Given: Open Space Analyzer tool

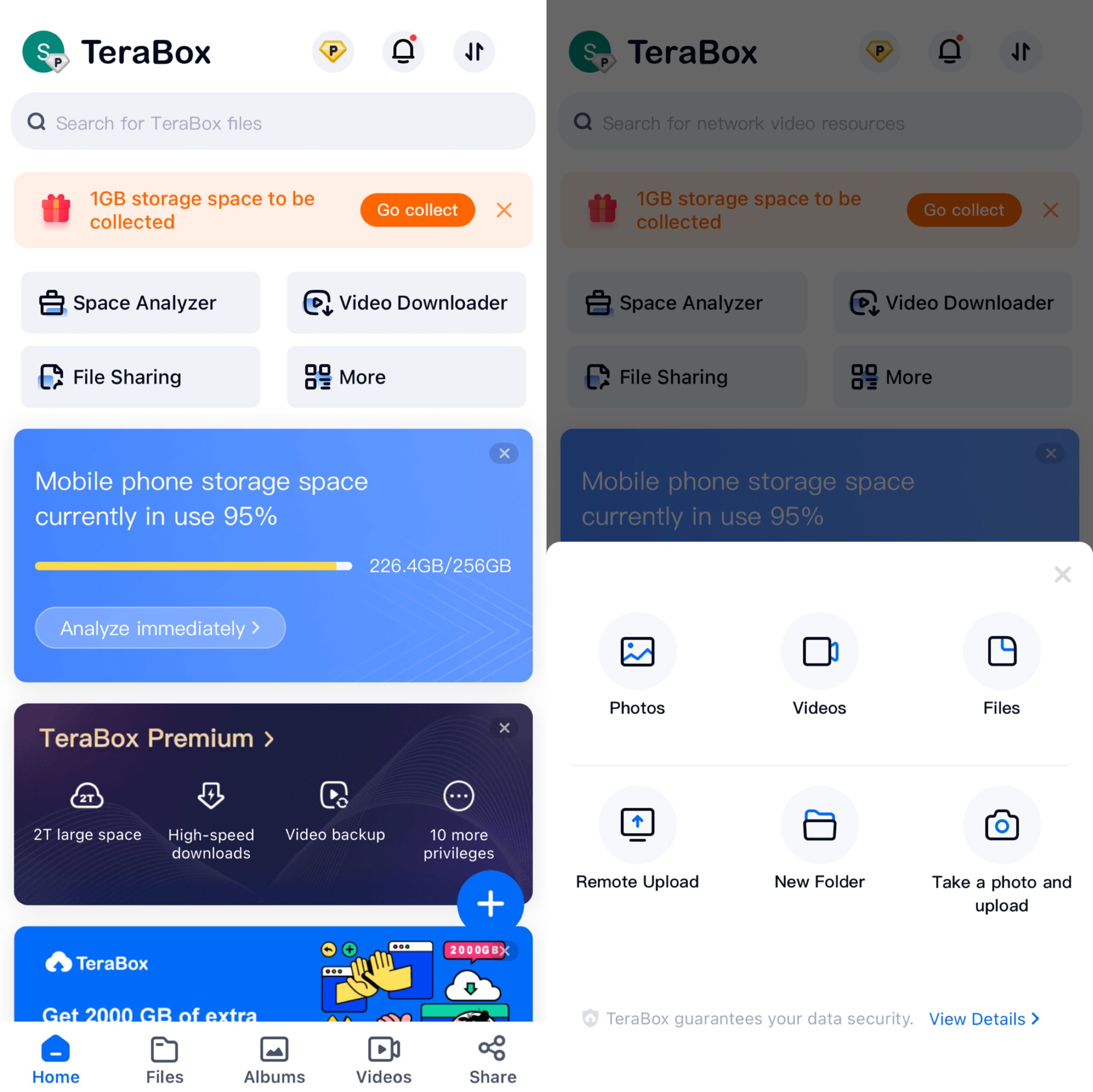Looking at the screenshot, I should tap(140, 302).
